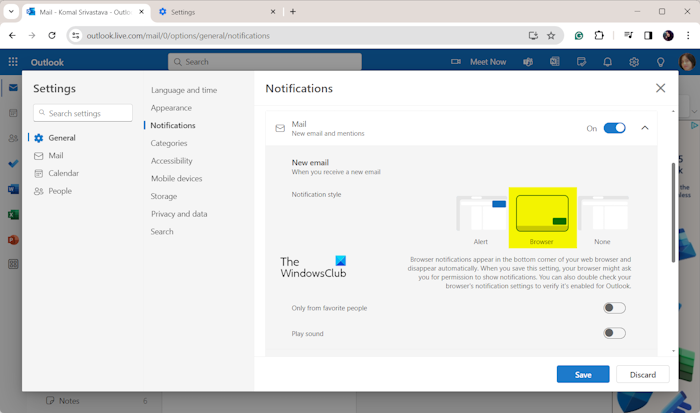Viewport: 700px width, 413px height.
Task: Select the None notification style
Action: coord(603,220)
